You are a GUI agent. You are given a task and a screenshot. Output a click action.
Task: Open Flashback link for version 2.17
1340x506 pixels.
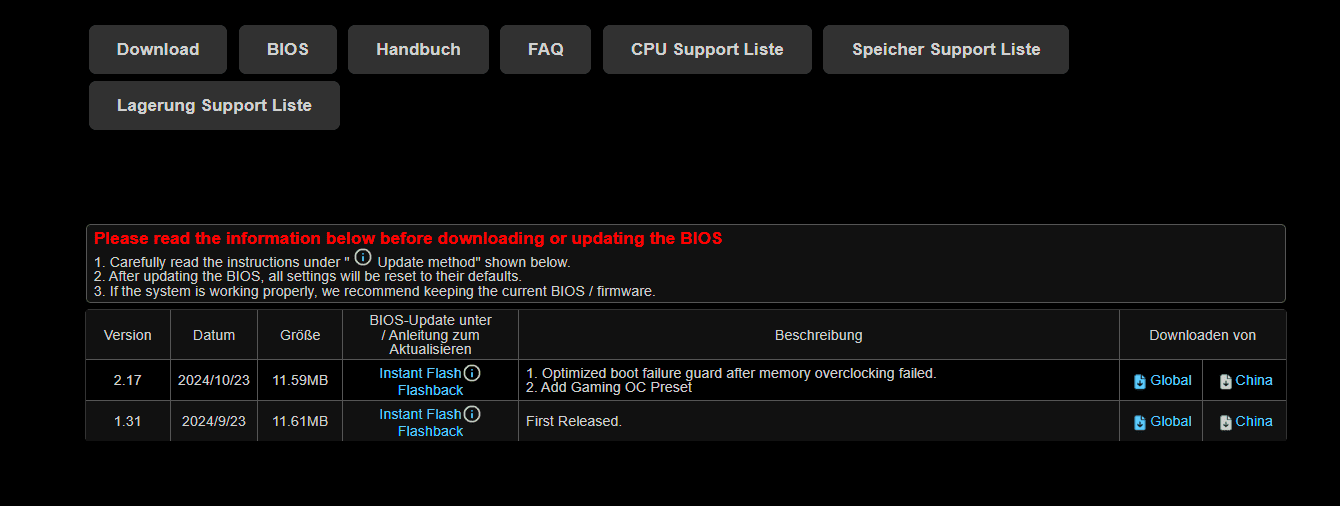click(430, 390)
